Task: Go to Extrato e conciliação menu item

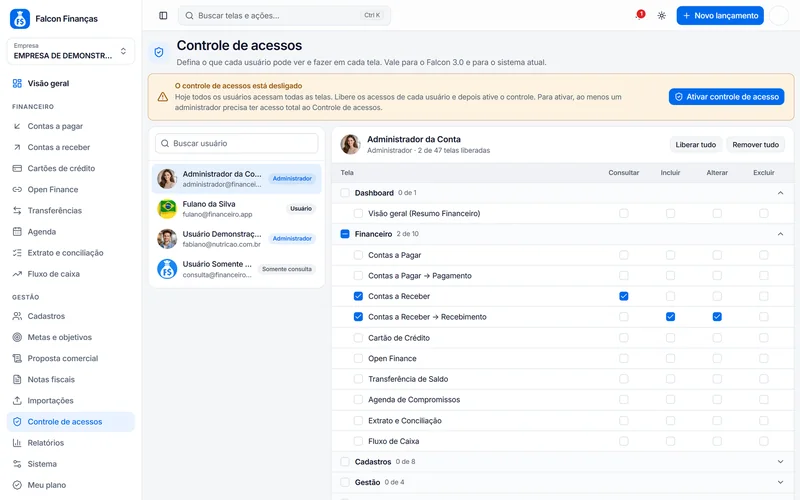Action: [x=71, y=253]
